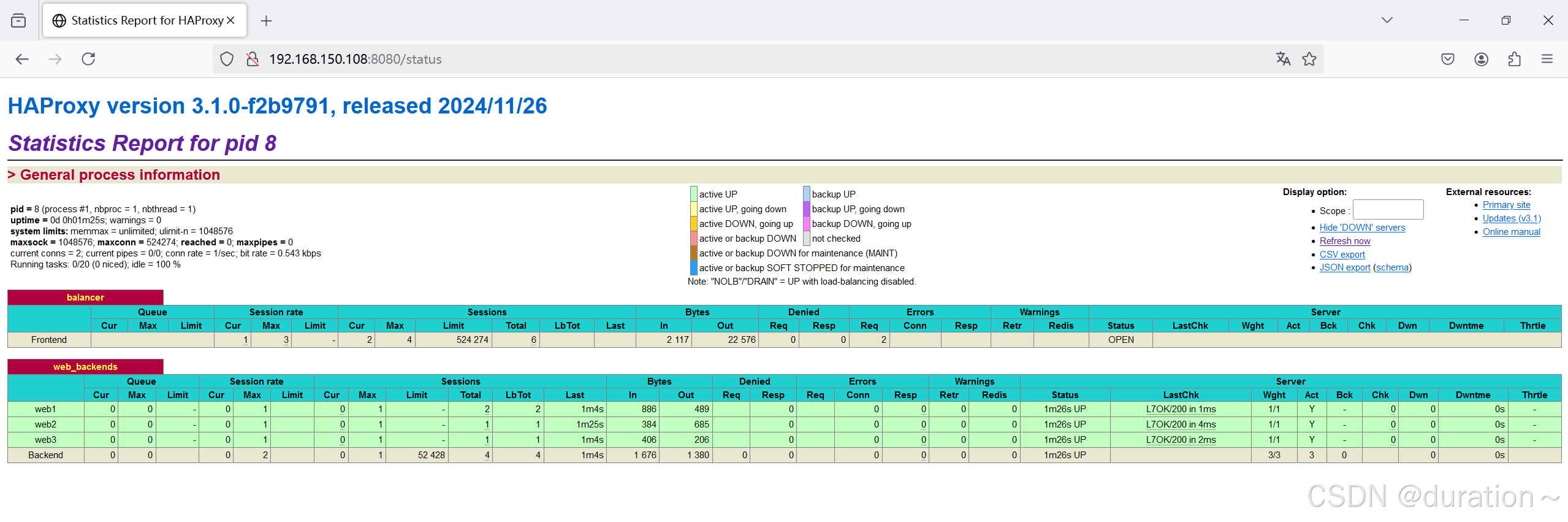Click the Backend bytes in value 1 676
Screen dimensions: 1568x522
click(x=645, y=455)
